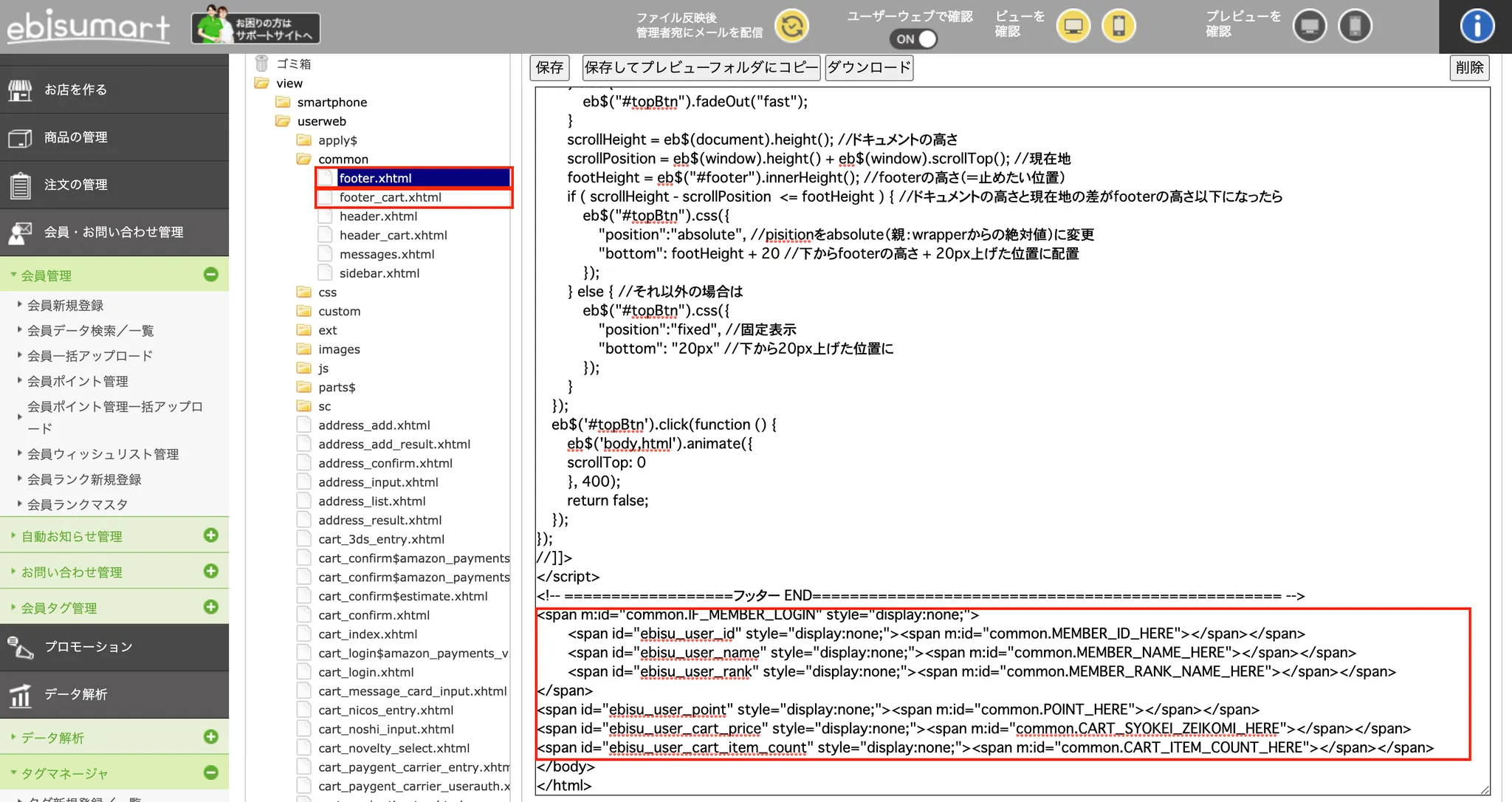Click the gray desktop preview check icon
This screenshot has width=1512, height=802.
pyautogui.click(x=1310, y=27)
